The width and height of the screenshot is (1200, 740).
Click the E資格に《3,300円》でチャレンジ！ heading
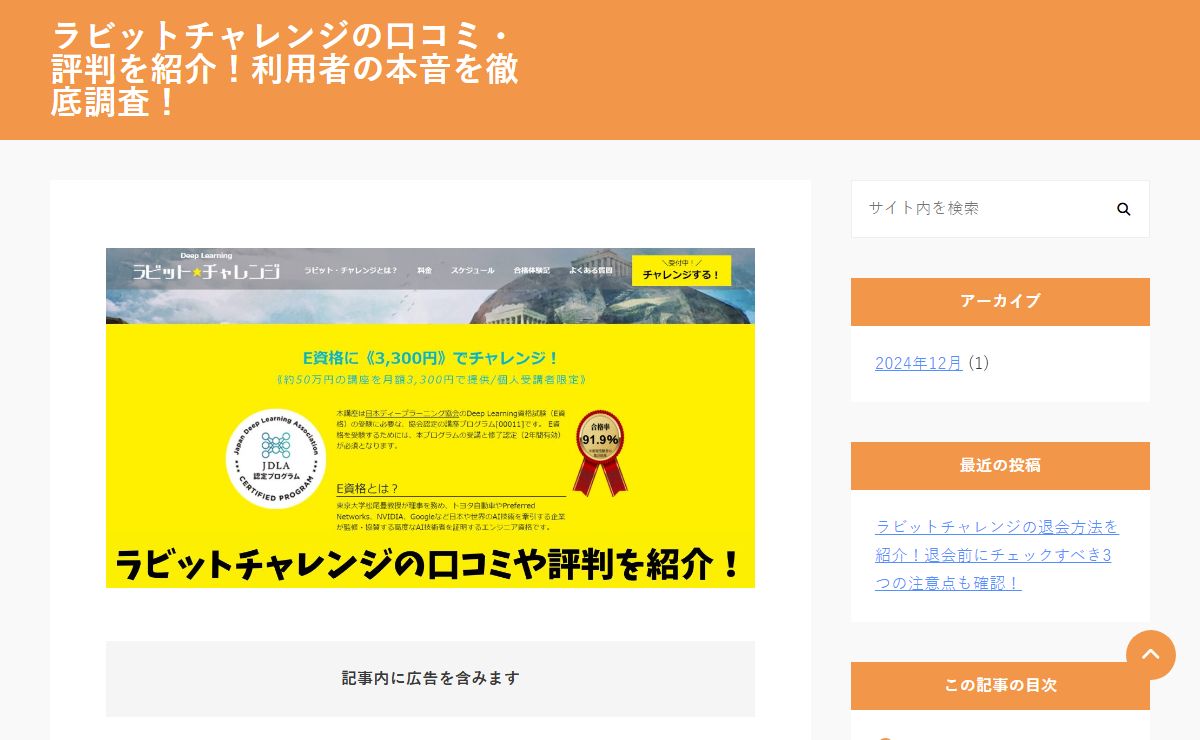[430, 357]
